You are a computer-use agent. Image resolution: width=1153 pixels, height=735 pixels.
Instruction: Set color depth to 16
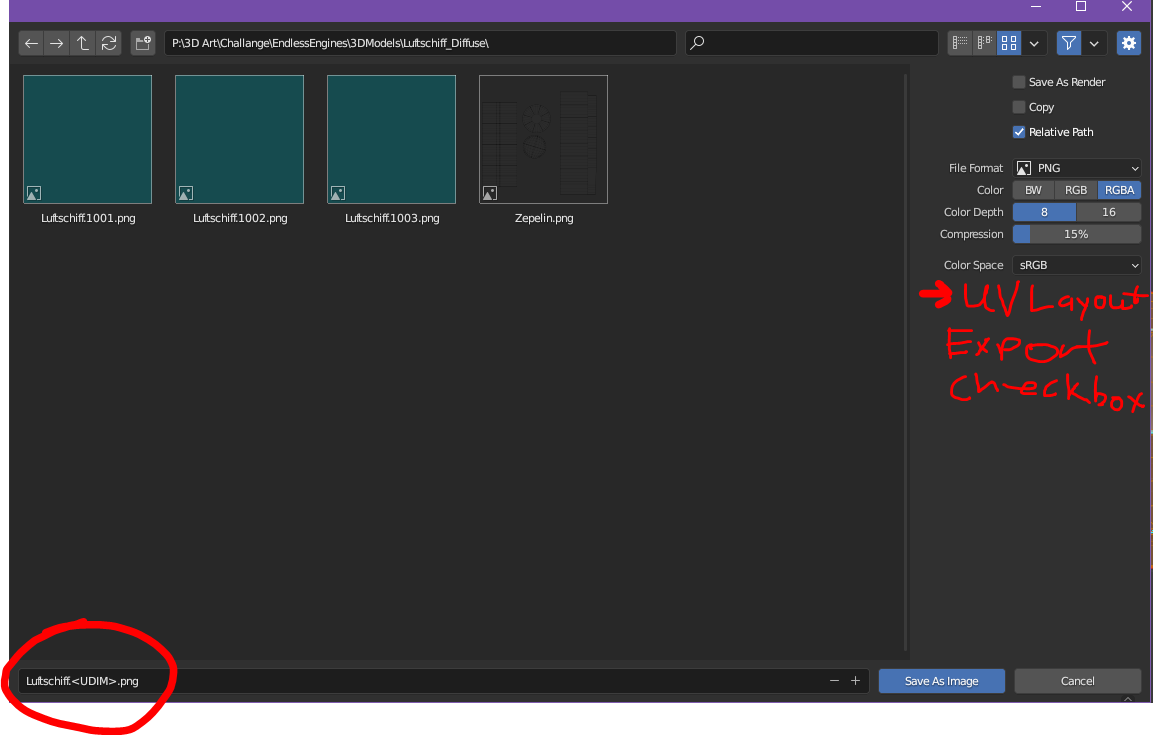(x=1109, y=212)
